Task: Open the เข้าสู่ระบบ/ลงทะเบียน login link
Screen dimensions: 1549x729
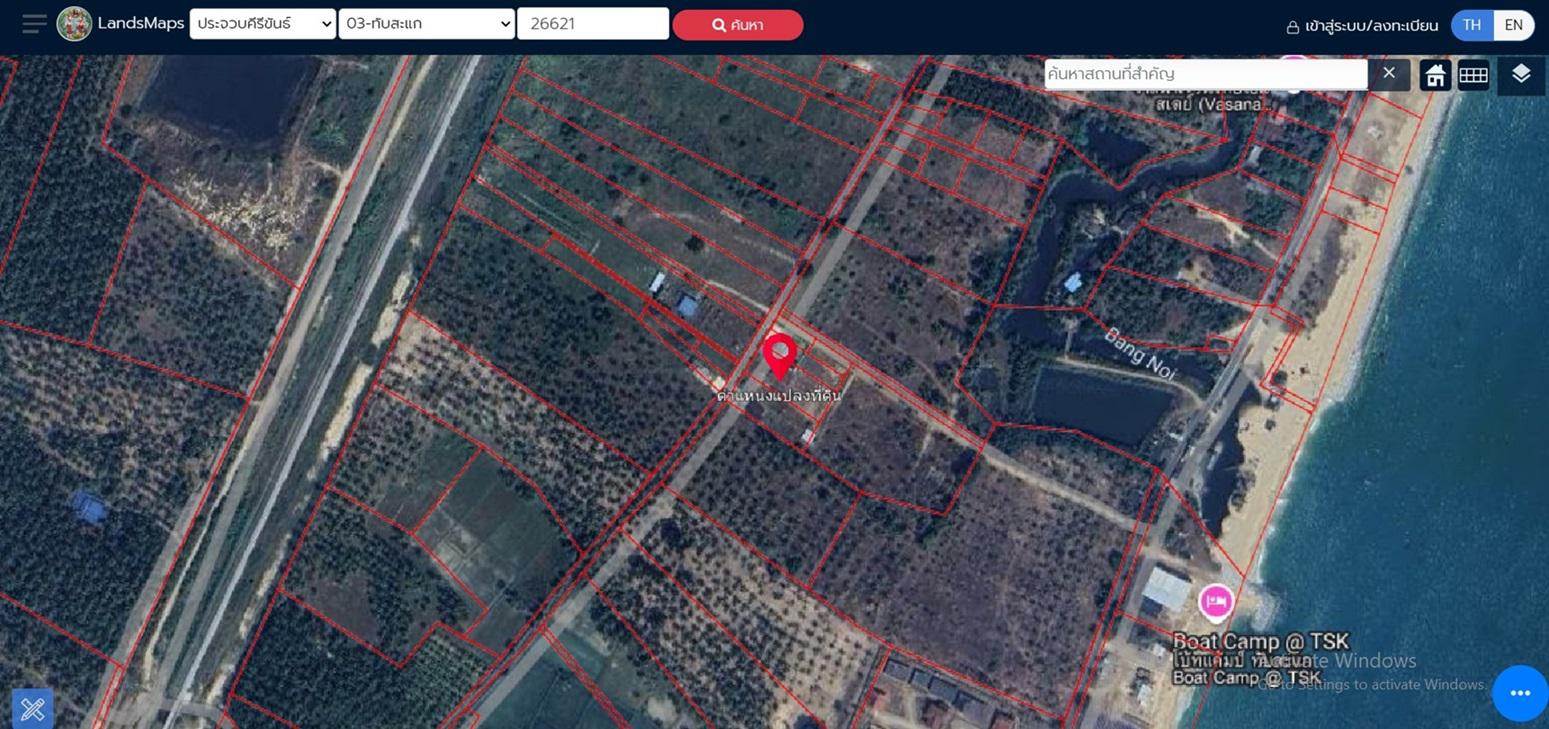Action: tap(1362, 26)
